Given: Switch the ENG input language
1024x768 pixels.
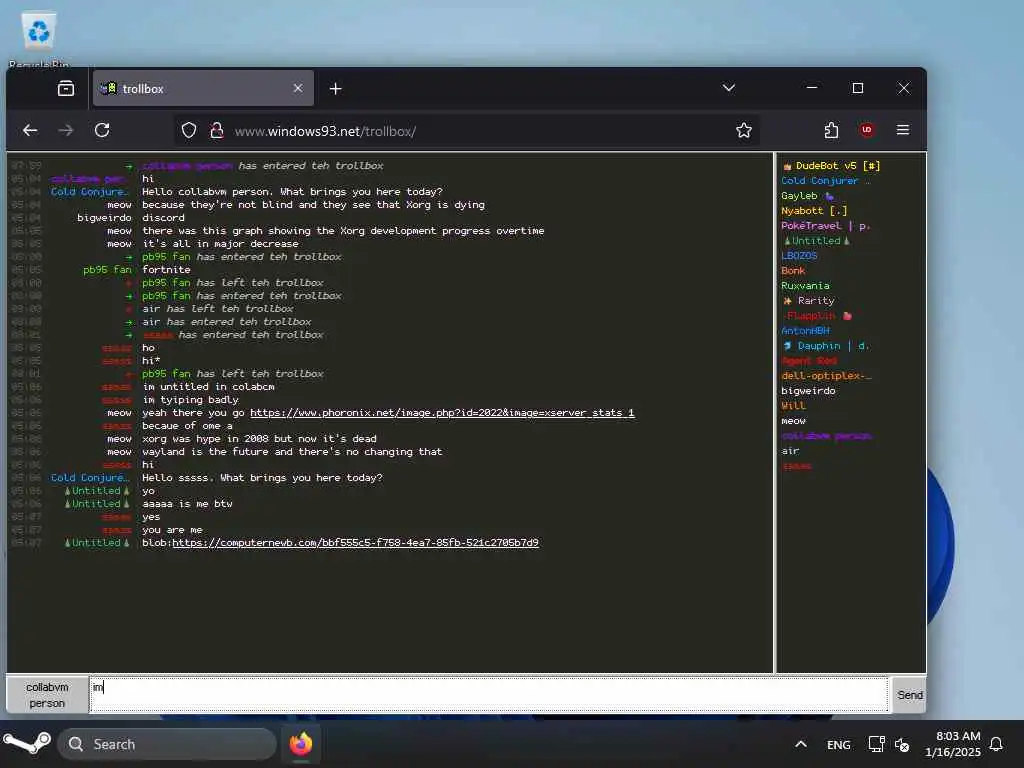Looking at the screenshot, I should click(x=839, y=745).
